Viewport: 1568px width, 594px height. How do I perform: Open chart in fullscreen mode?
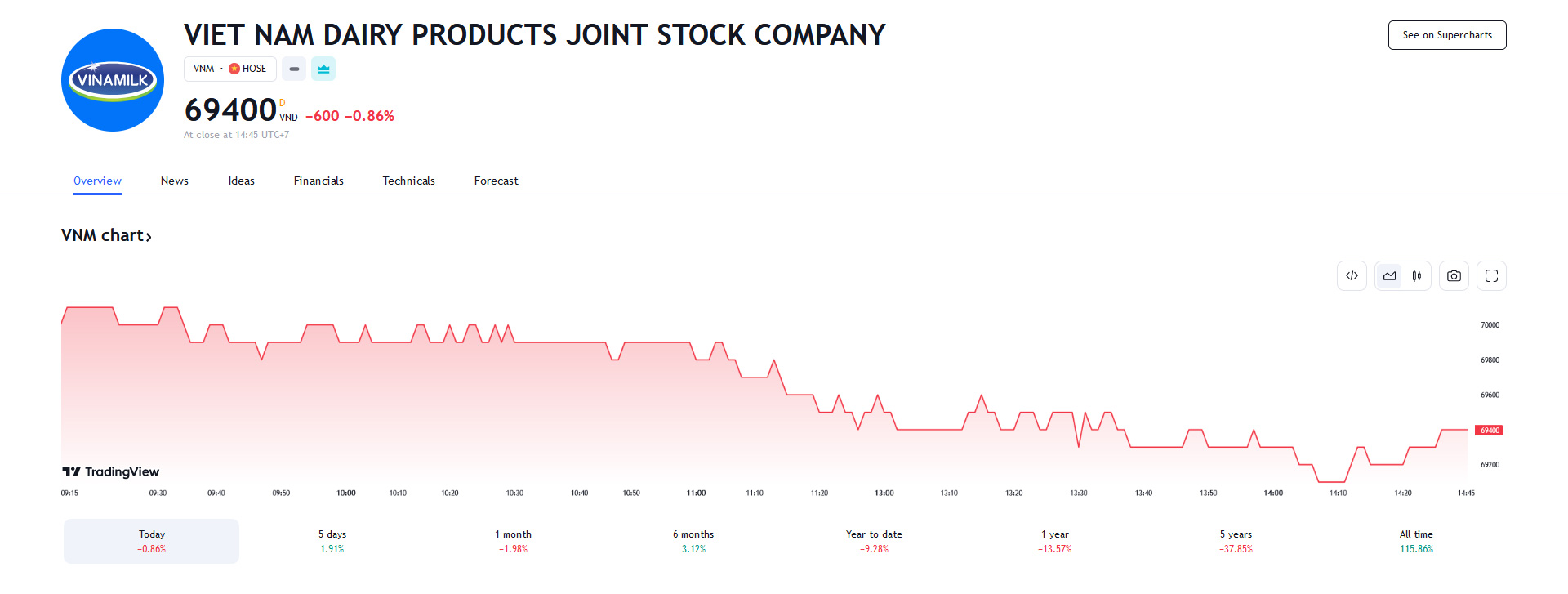pos(1491,276)
